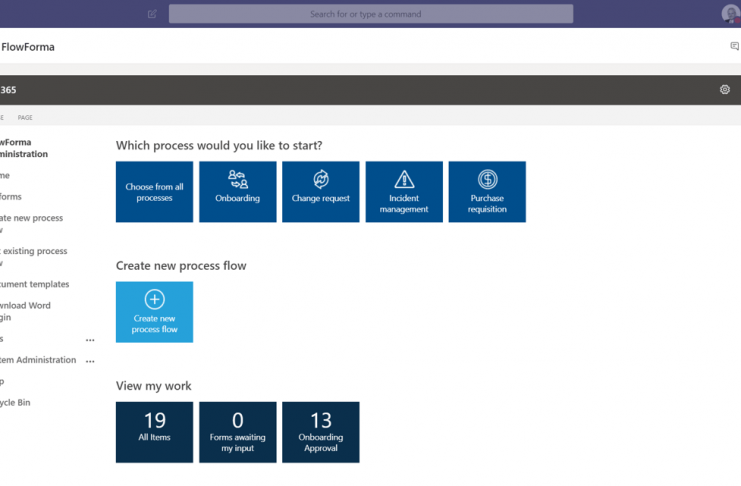Click the Onboarding process tile icon
Screen dimensions: 741x486
point(237,179)
